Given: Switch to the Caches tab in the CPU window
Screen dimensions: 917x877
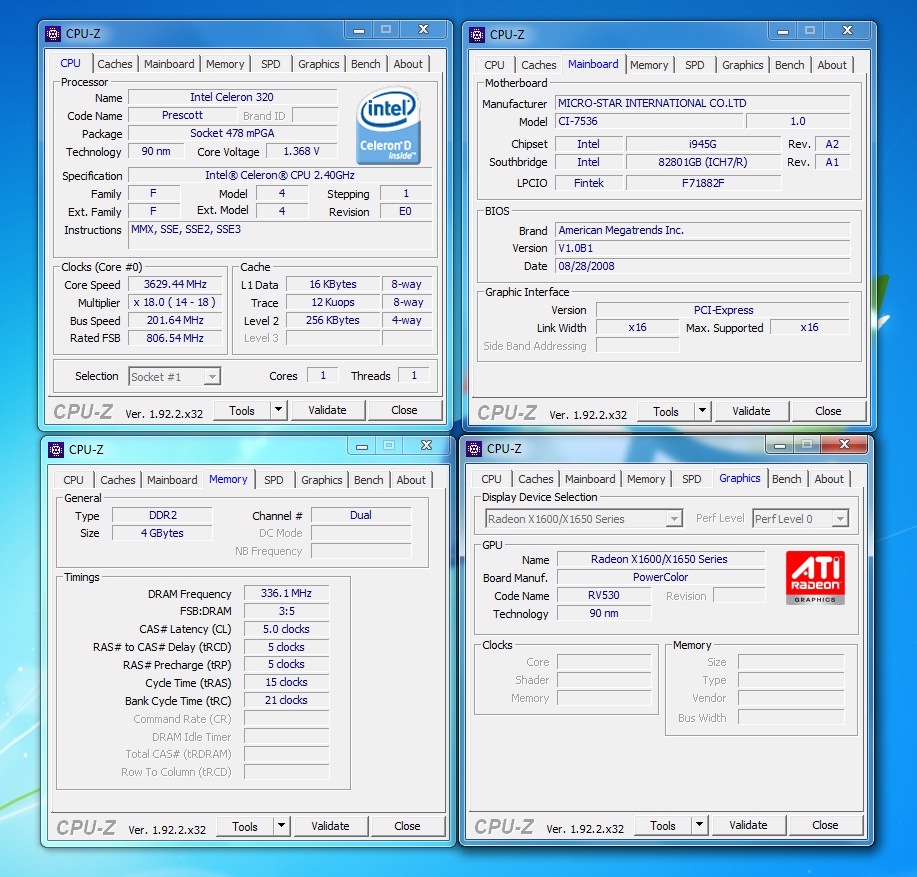Looking at the screenshot, I should [x=115, y=64].
